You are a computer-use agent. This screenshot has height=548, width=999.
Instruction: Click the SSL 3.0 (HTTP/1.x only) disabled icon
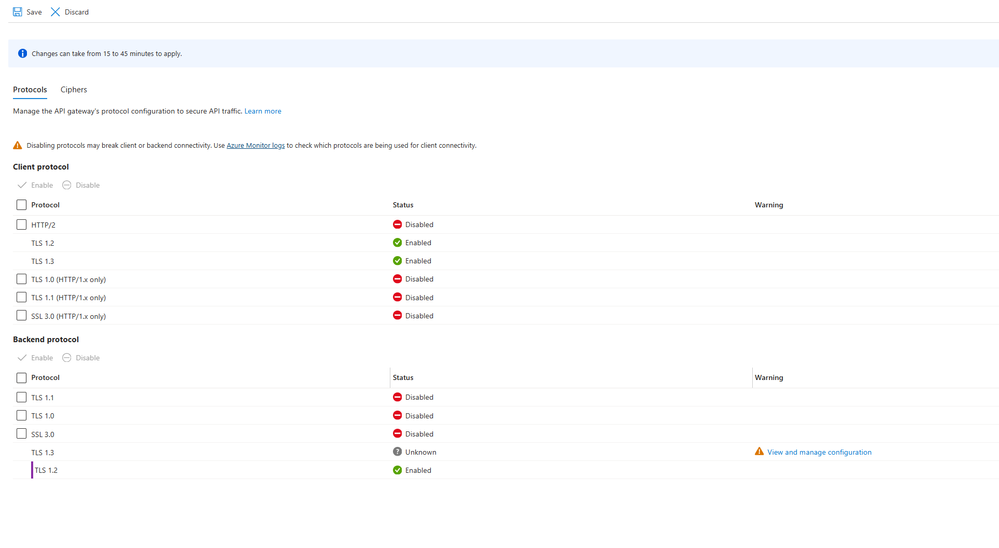click(397, 315)
